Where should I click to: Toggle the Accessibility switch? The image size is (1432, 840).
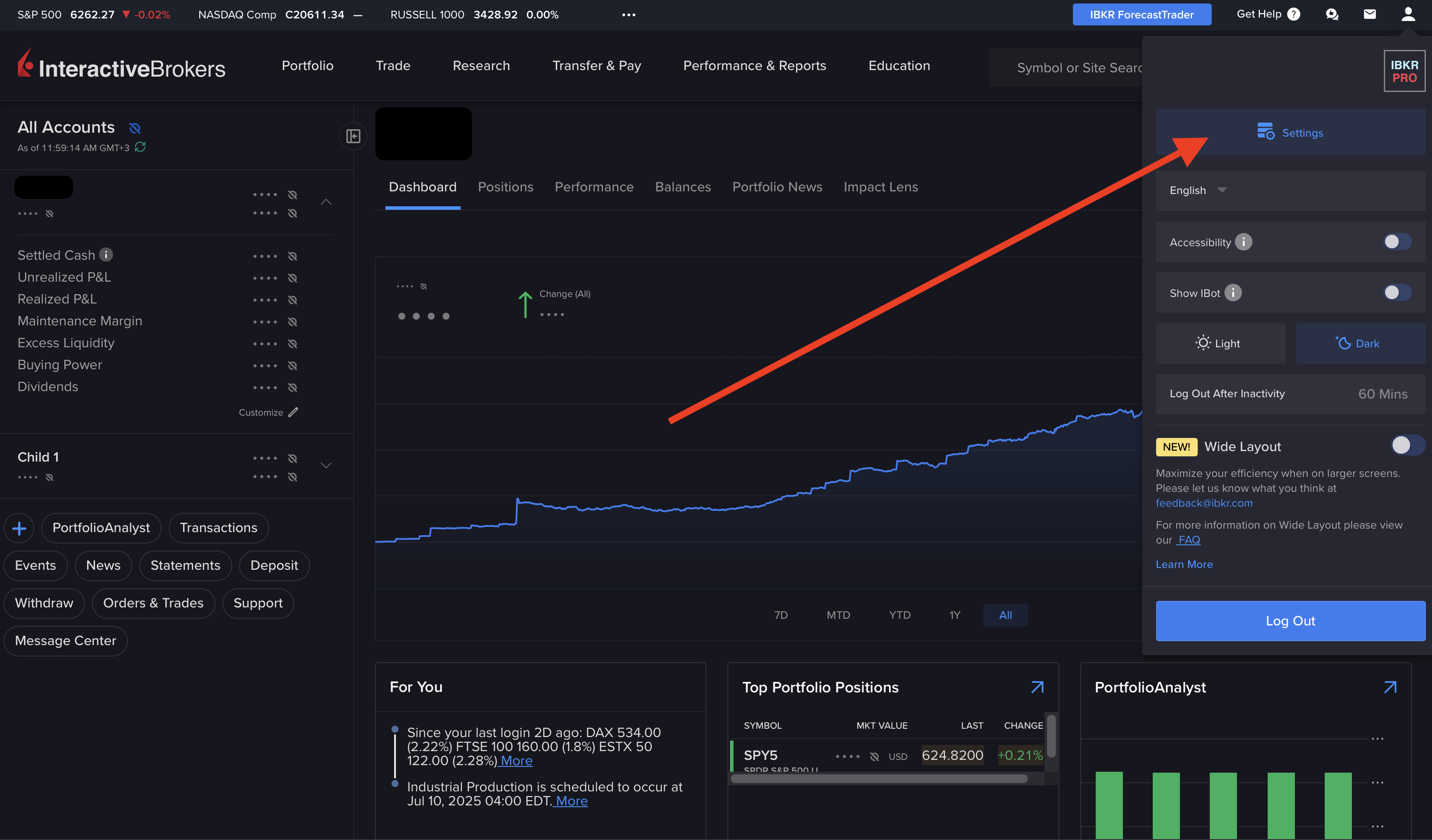pos(1397,242)
